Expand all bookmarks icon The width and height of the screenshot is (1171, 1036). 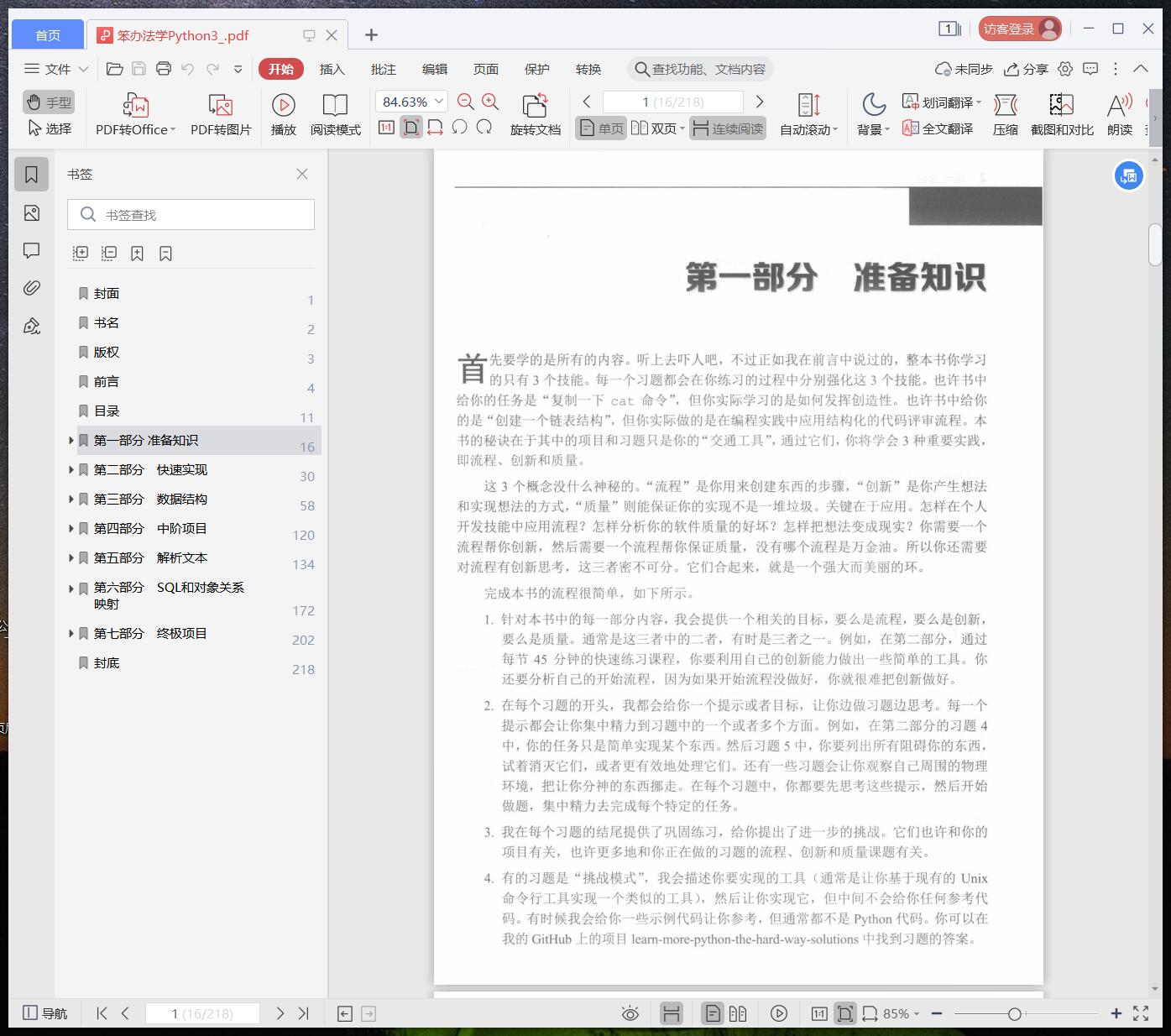point(81,253)
